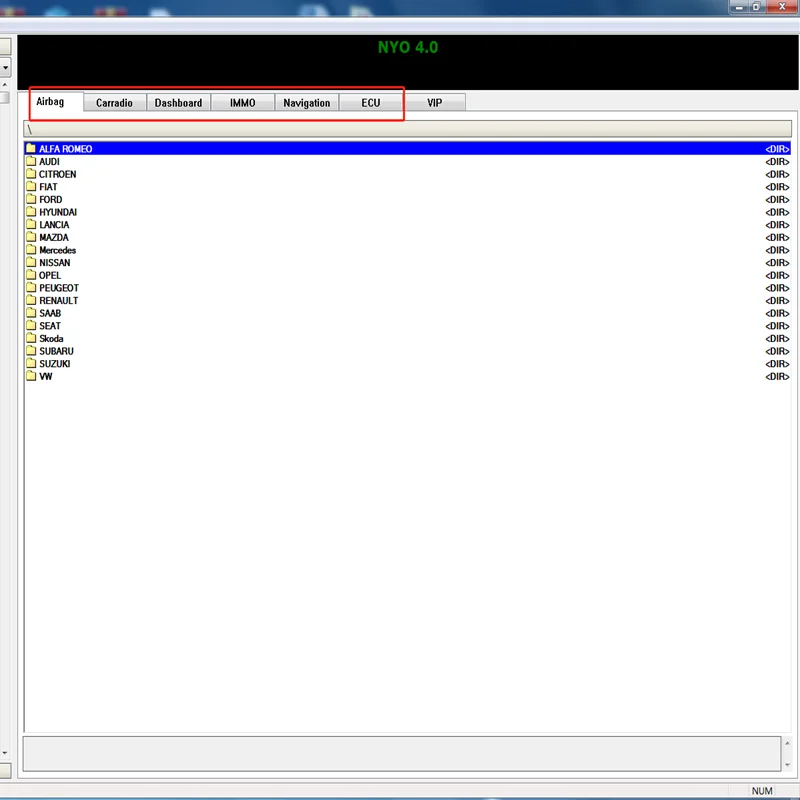Viewport: 800px width, 800px height.
Task: Select the VW folder icon
Action: point(31,376)
